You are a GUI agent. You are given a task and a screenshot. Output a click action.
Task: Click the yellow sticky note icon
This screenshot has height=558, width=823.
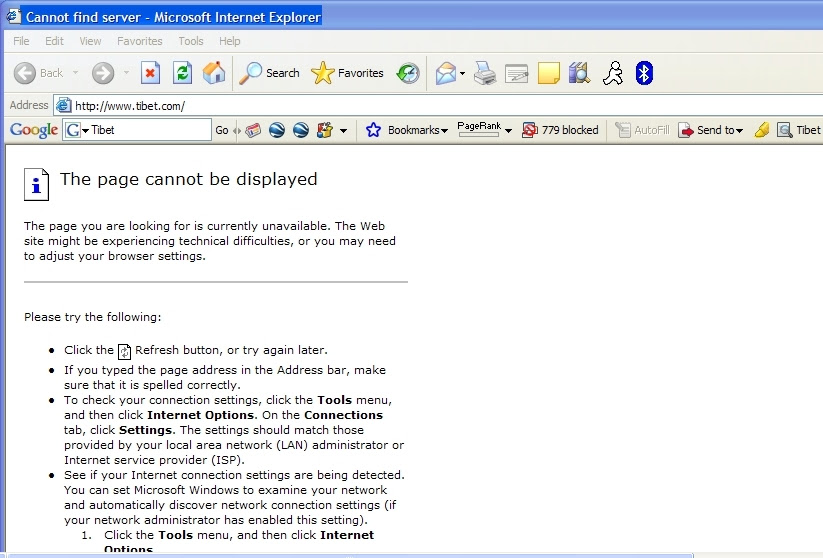click(x=548, y=73)
